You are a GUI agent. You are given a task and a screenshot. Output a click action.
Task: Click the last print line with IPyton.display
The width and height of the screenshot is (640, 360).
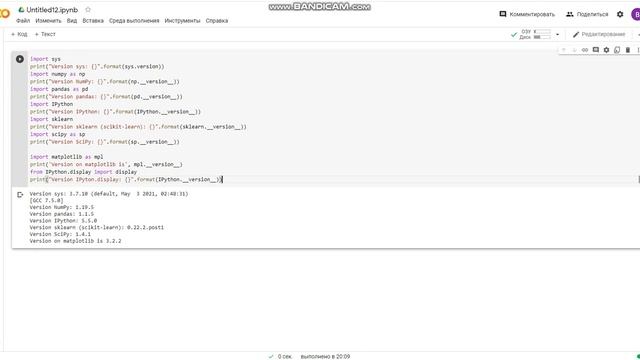point(126,180)
